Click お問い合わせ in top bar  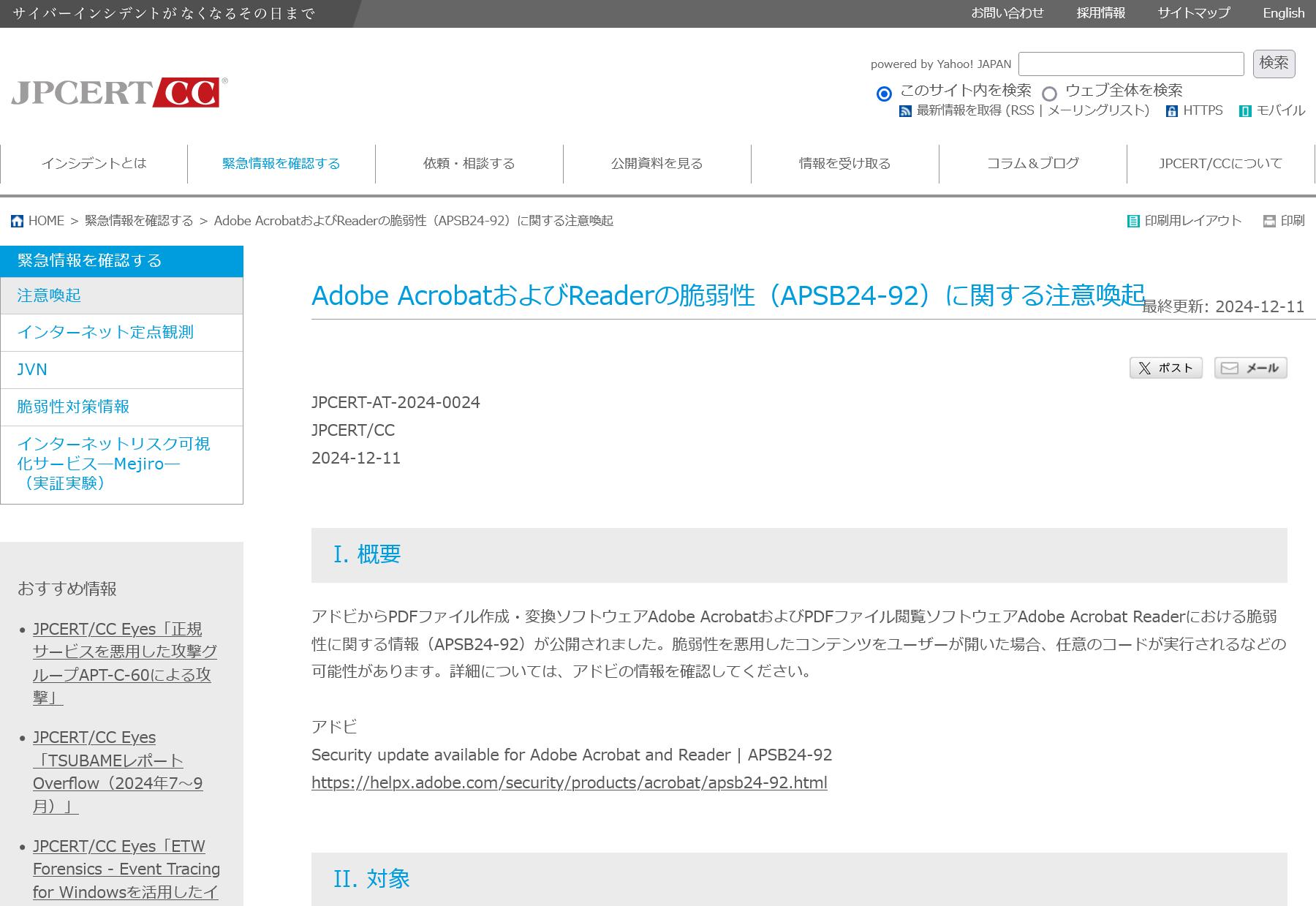point(1007,13)
